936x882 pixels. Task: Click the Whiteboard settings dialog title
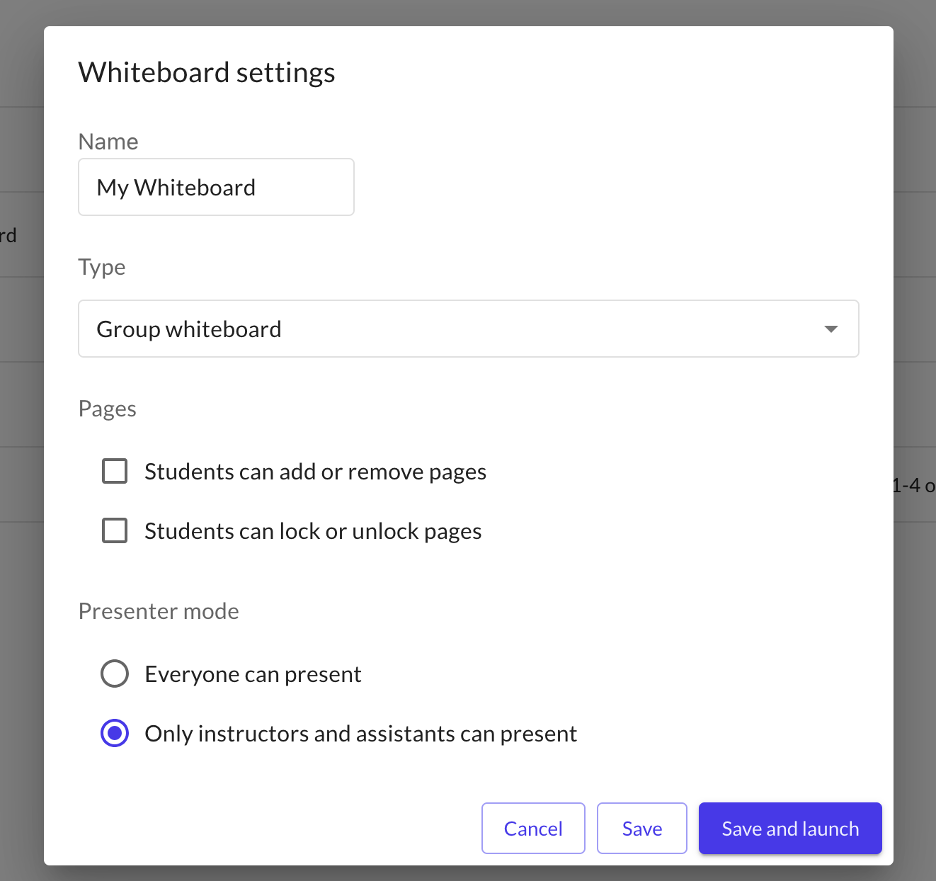click(x=207, y=73)
